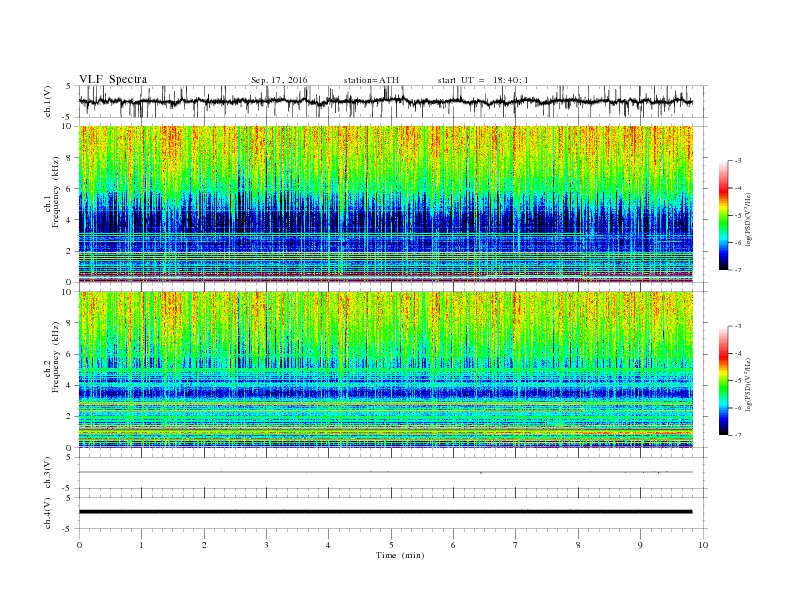Click the "6" tick on the time axis
Screen dimensions: 792x612
pyautogui.click(x=453, y=545)
